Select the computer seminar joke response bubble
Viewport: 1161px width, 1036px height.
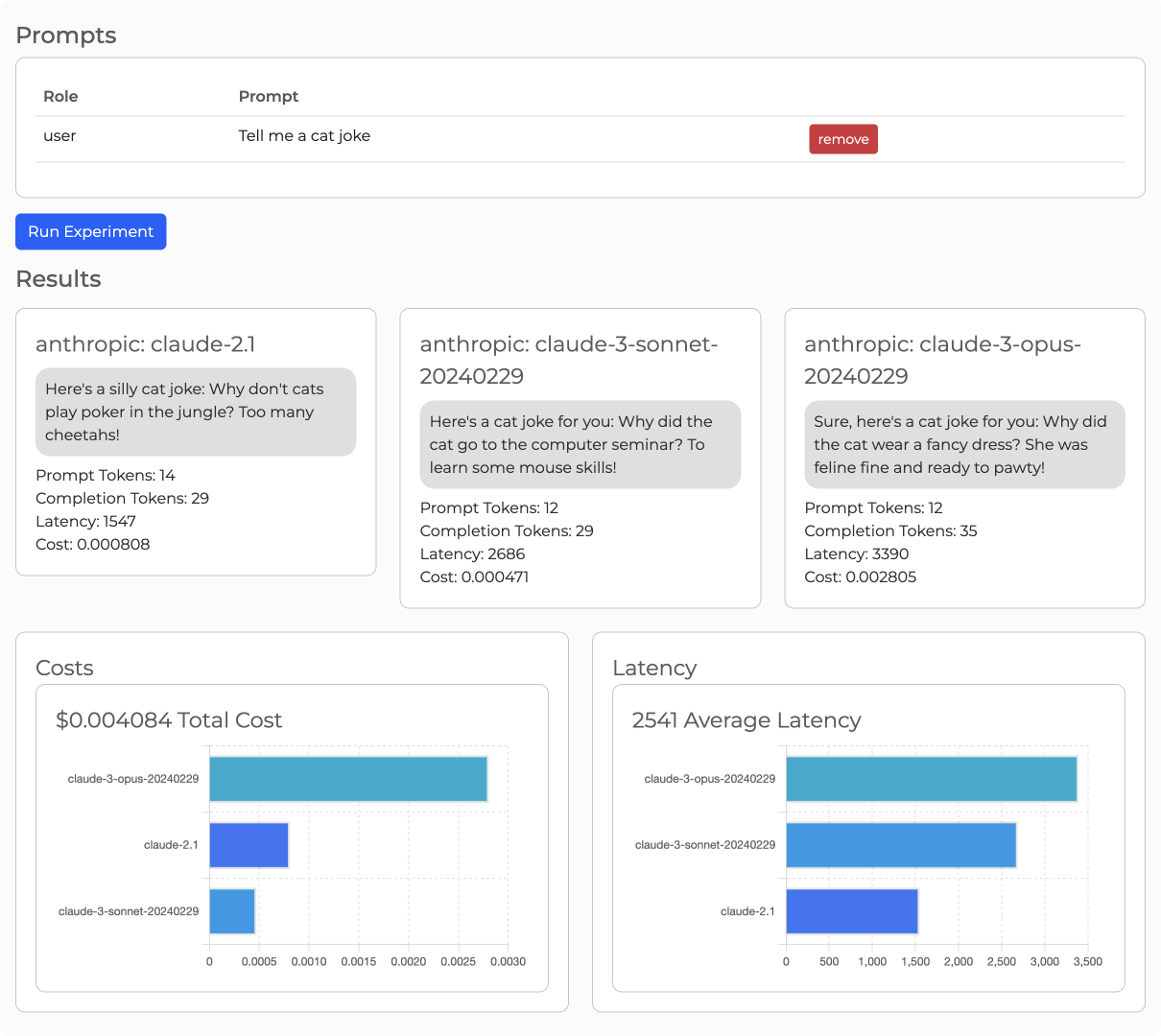580,445
